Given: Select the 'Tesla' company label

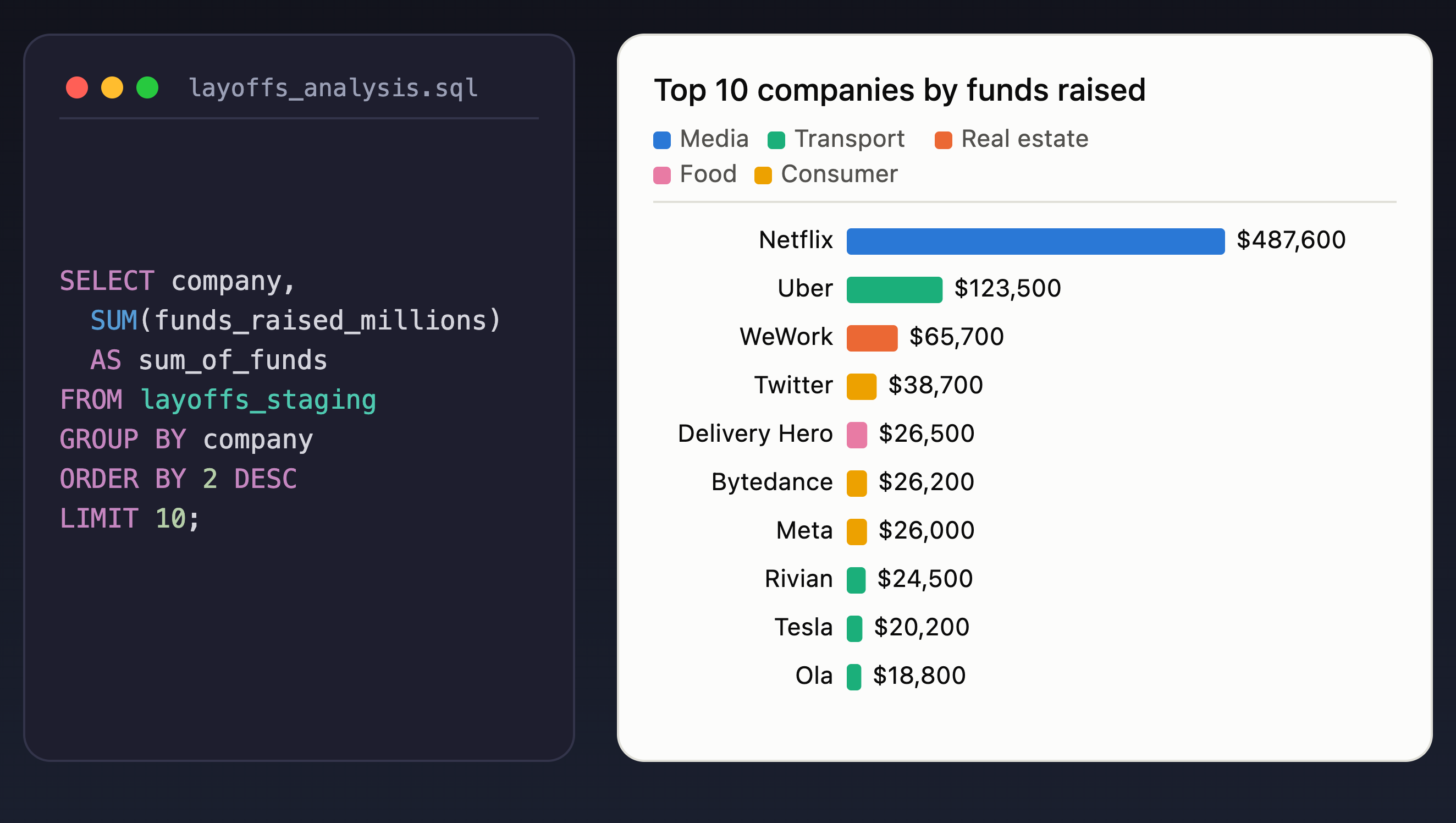Looking at the screenshot, I should pos(804,627).
